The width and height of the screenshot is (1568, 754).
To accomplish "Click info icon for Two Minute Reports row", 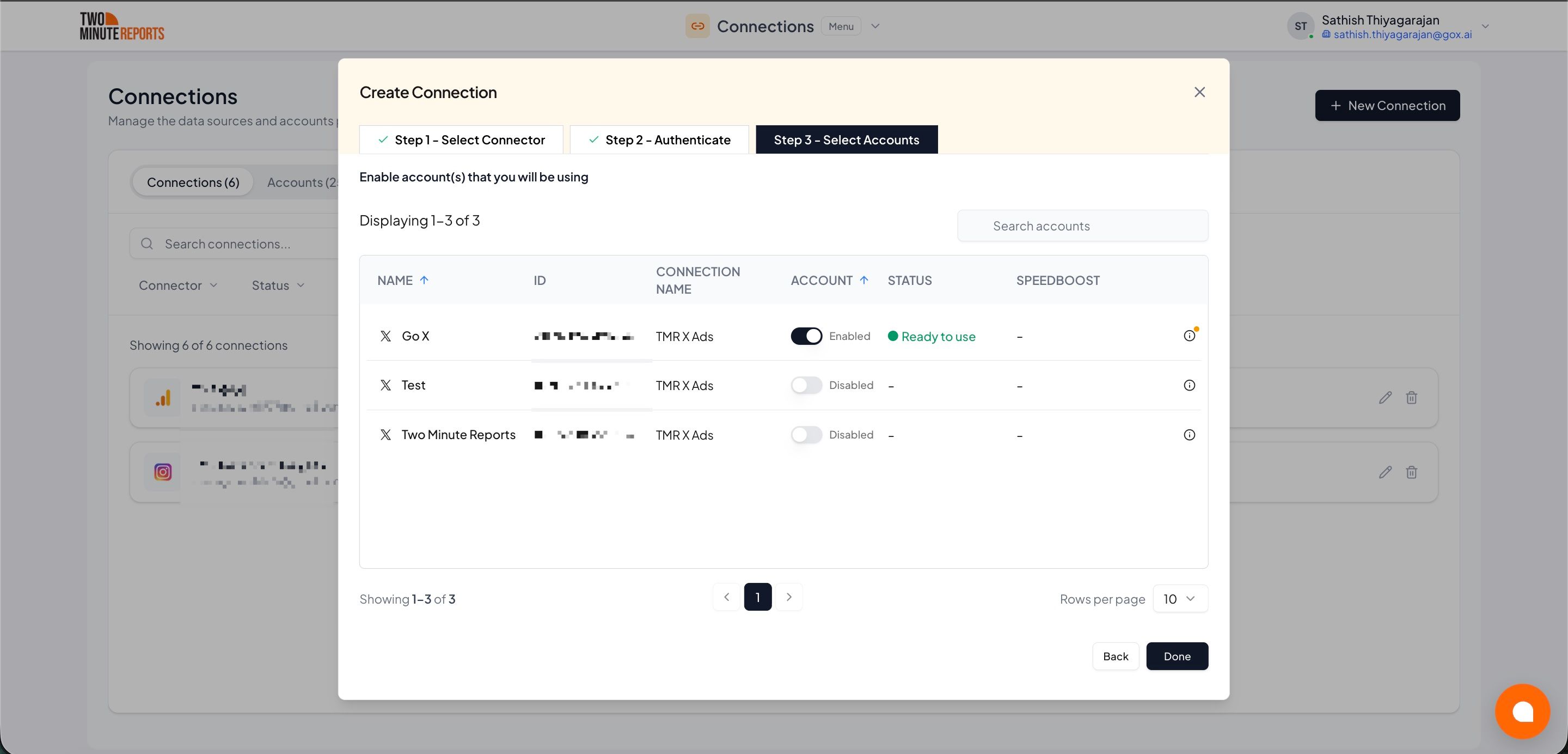I will 1189,435.
